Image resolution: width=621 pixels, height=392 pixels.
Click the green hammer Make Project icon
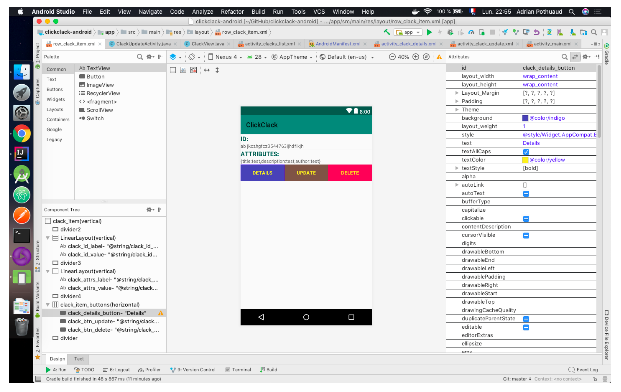(x=387, y=32)
